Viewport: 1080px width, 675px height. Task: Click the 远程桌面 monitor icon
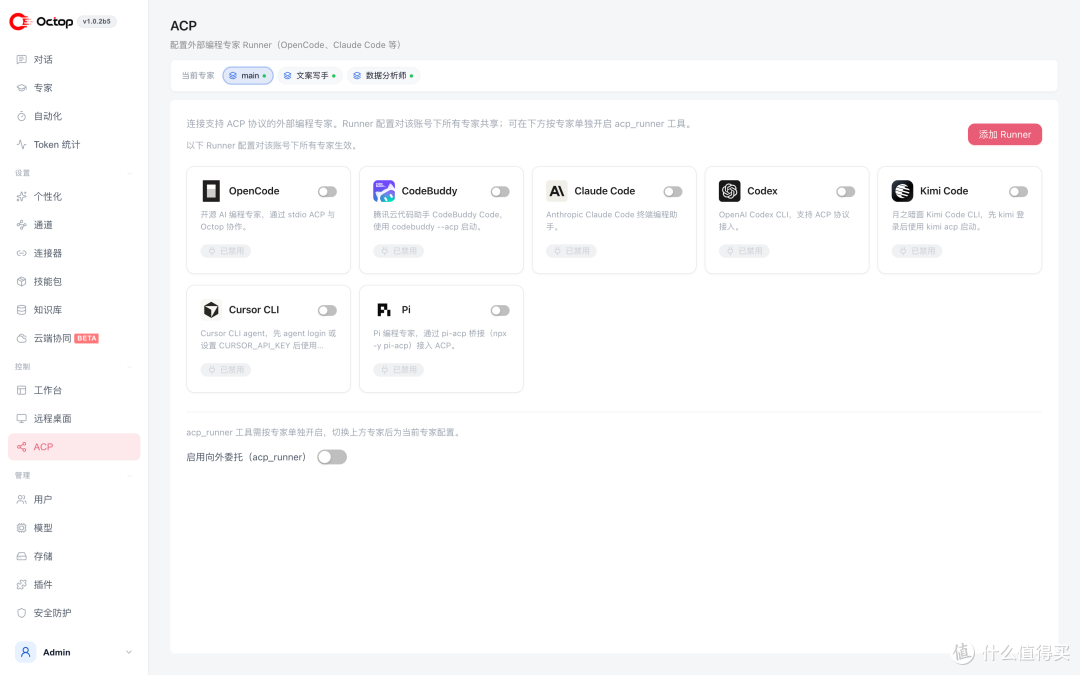pyautogui.click(x=21, y=418)
